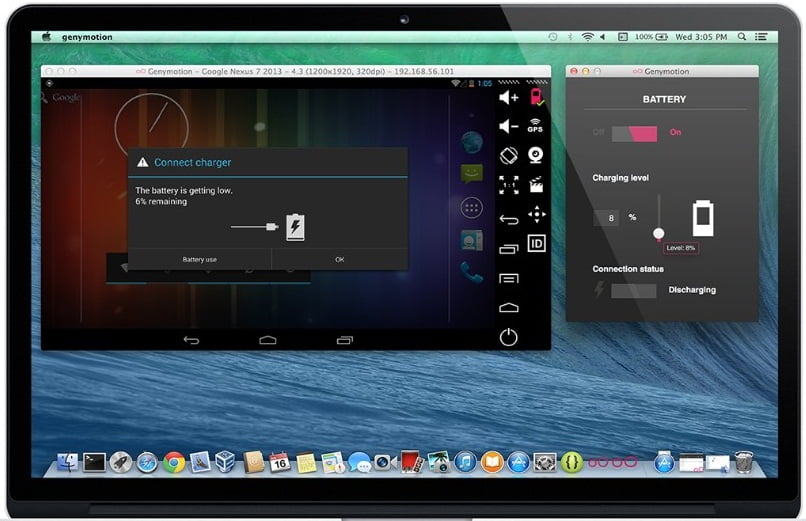The height and width of the screenshot is (521, 806).
Task: Open the Android Phone dialer icon
Action: pyautogui.click(x=471, y=272)
